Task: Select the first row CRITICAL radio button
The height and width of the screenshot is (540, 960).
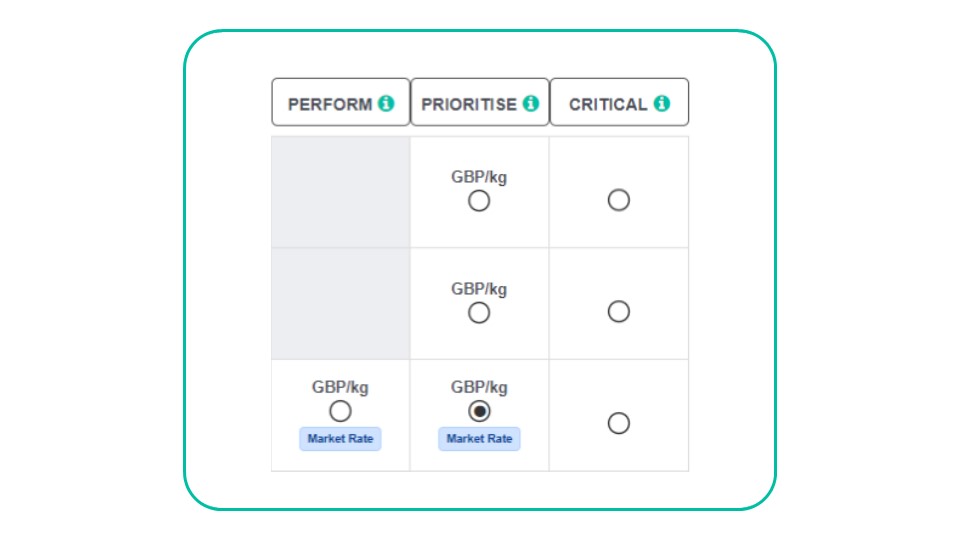Action: coord(618,200)
